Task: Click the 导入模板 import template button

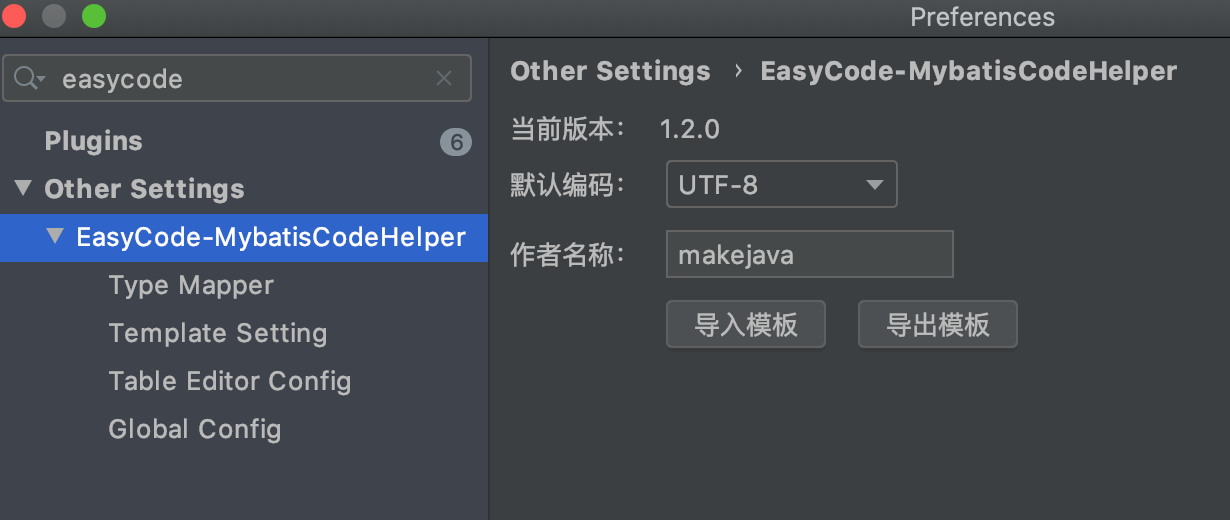Action: tap(746, 324)
